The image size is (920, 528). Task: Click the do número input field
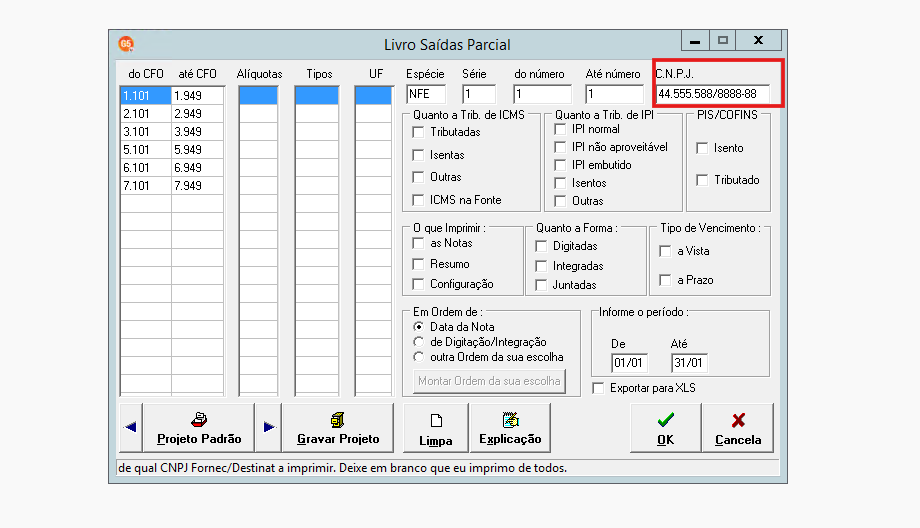542,94
